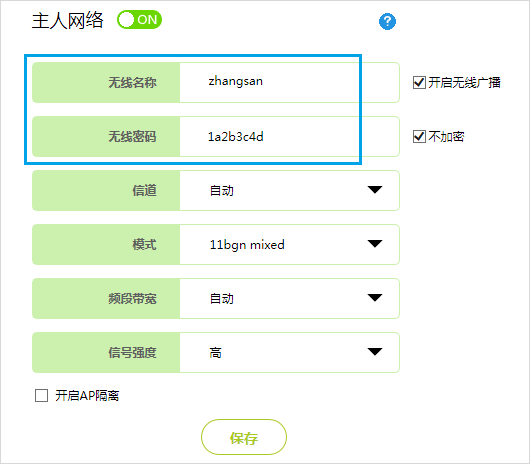
Task: Click the 无线密码 field containing 1a2b3c4d
Action: click(289, 136)
